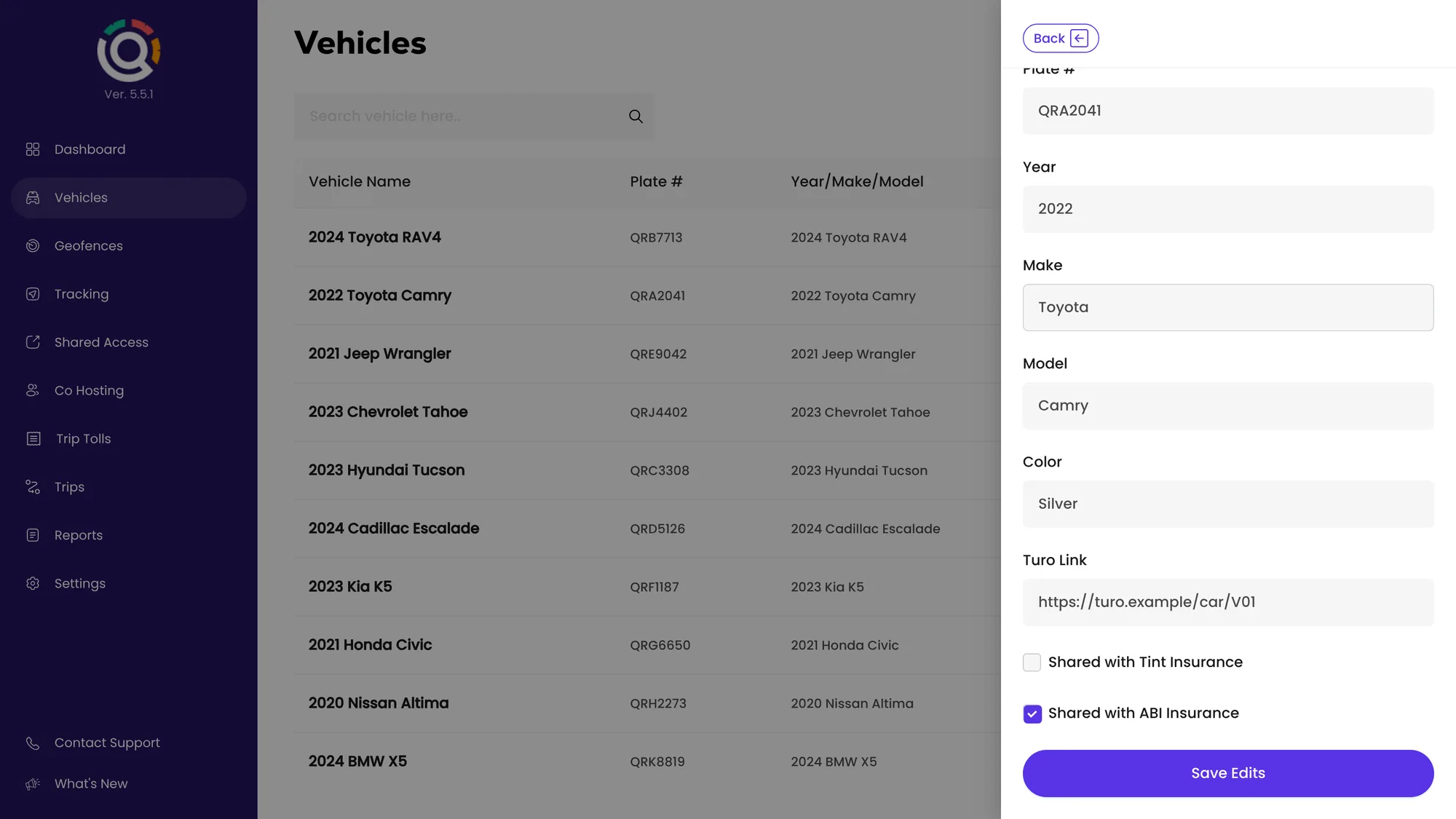
Task: Select the 2021 Jeep Wrangler row
Action: click(647, 354)
